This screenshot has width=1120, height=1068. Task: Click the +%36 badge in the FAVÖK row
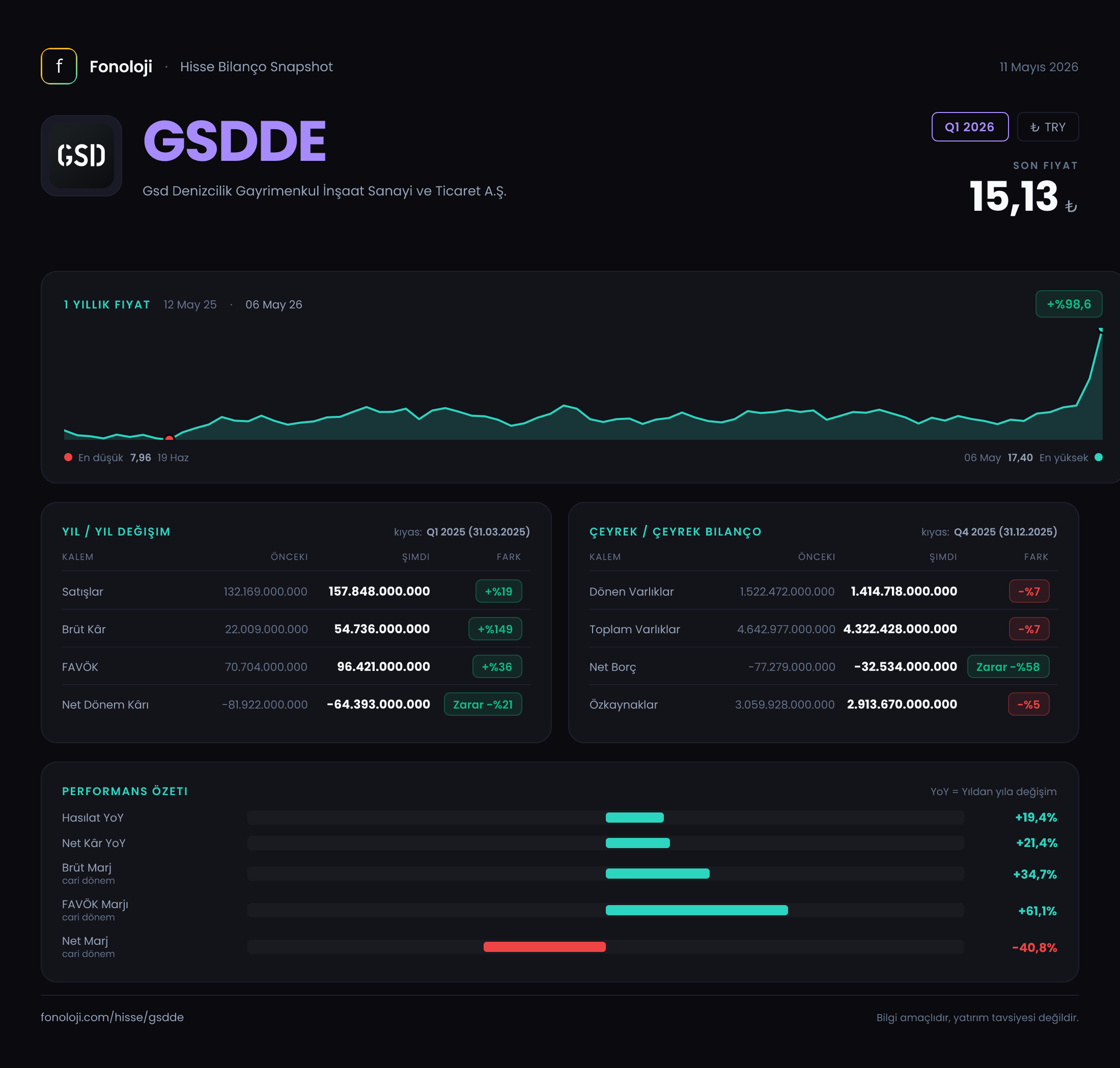[497, 667]
